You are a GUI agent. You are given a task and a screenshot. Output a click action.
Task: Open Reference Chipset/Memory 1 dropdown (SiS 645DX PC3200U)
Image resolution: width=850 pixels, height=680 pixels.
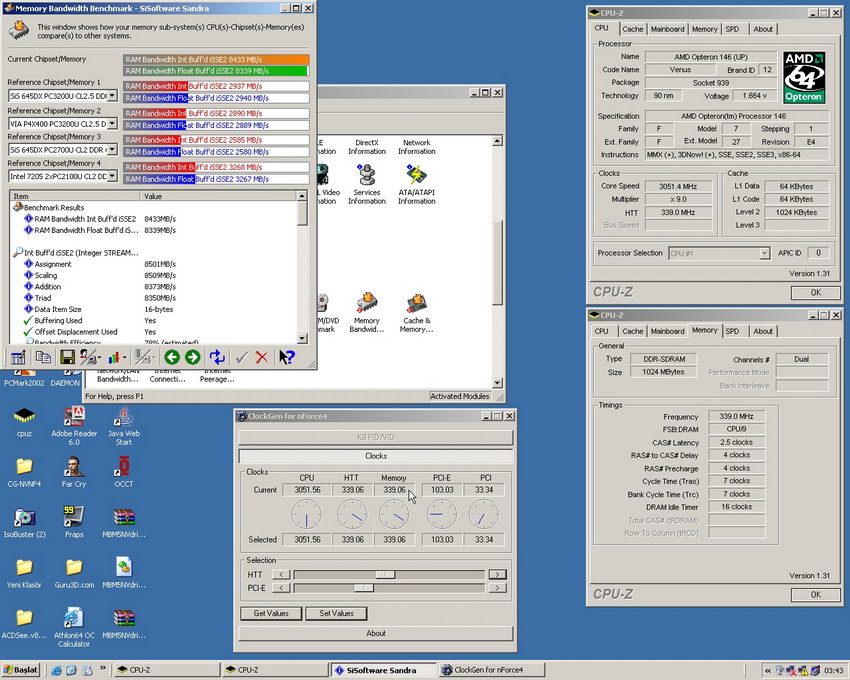pyautogui.click(x=112, y=96)
